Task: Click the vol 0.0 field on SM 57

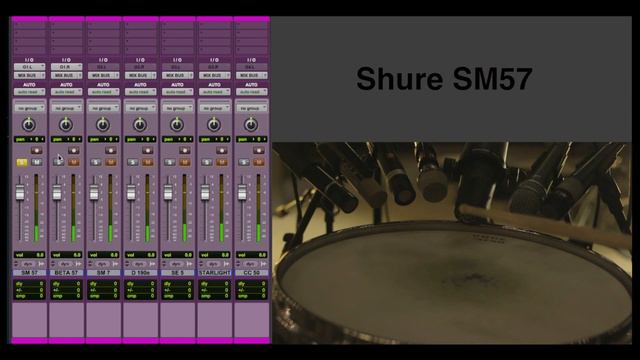Action: [x=29, y=255]
